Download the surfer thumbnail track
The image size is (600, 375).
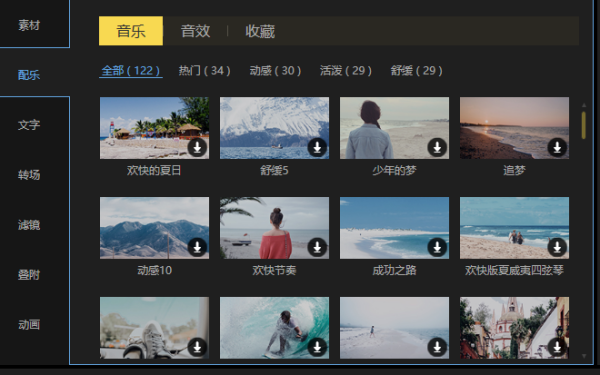coord(317,347)
